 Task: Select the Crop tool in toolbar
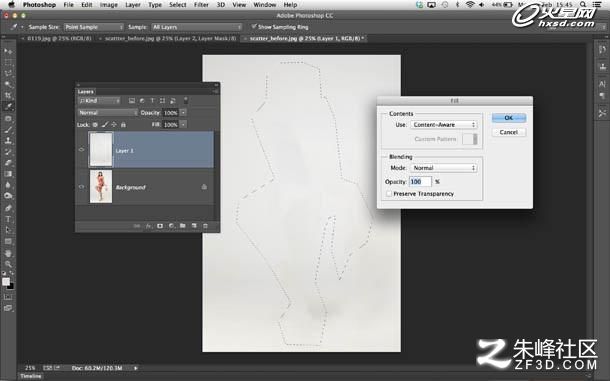tap(8, 95)
